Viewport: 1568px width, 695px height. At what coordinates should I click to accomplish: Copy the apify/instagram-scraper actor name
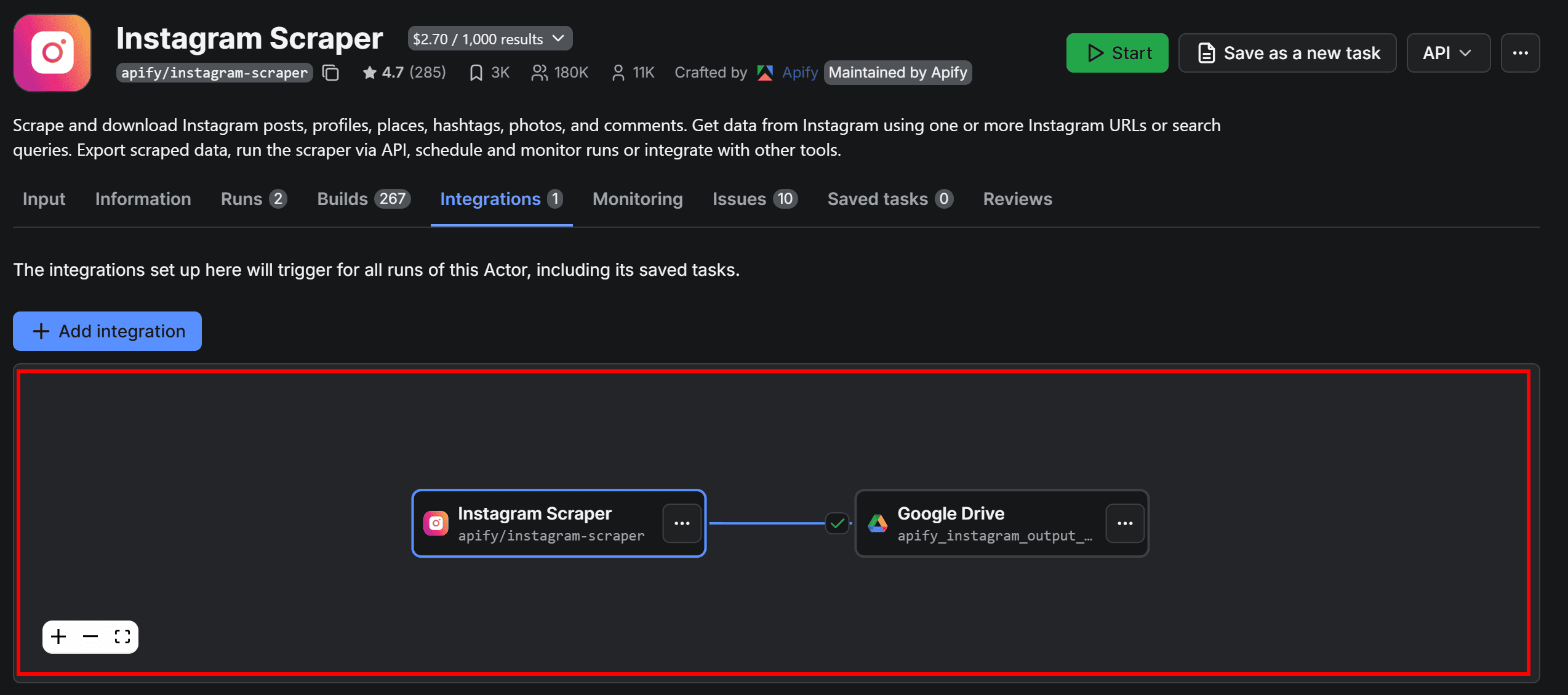[330, 72]
